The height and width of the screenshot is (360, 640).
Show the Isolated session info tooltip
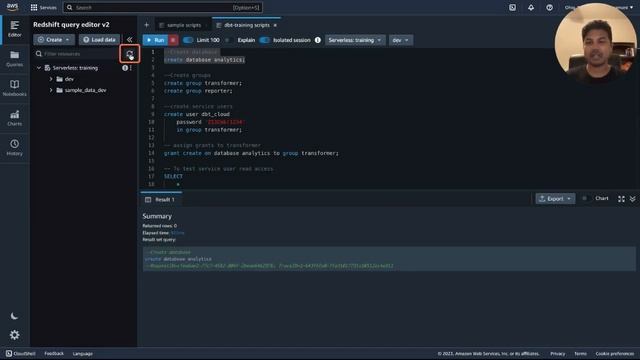point(318,40)
